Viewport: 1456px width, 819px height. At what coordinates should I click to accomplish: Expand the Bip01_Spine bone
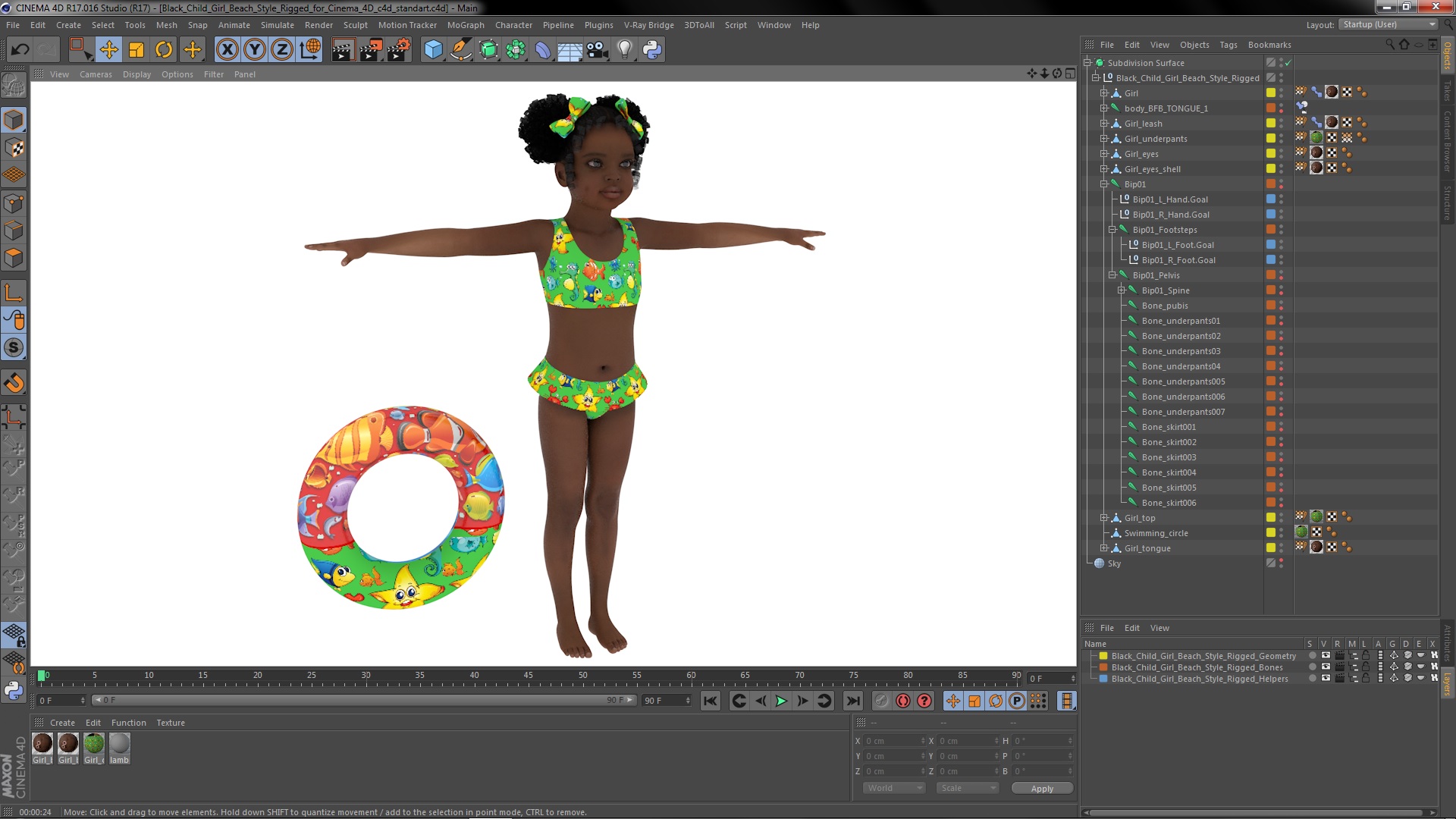[1121, 290]
